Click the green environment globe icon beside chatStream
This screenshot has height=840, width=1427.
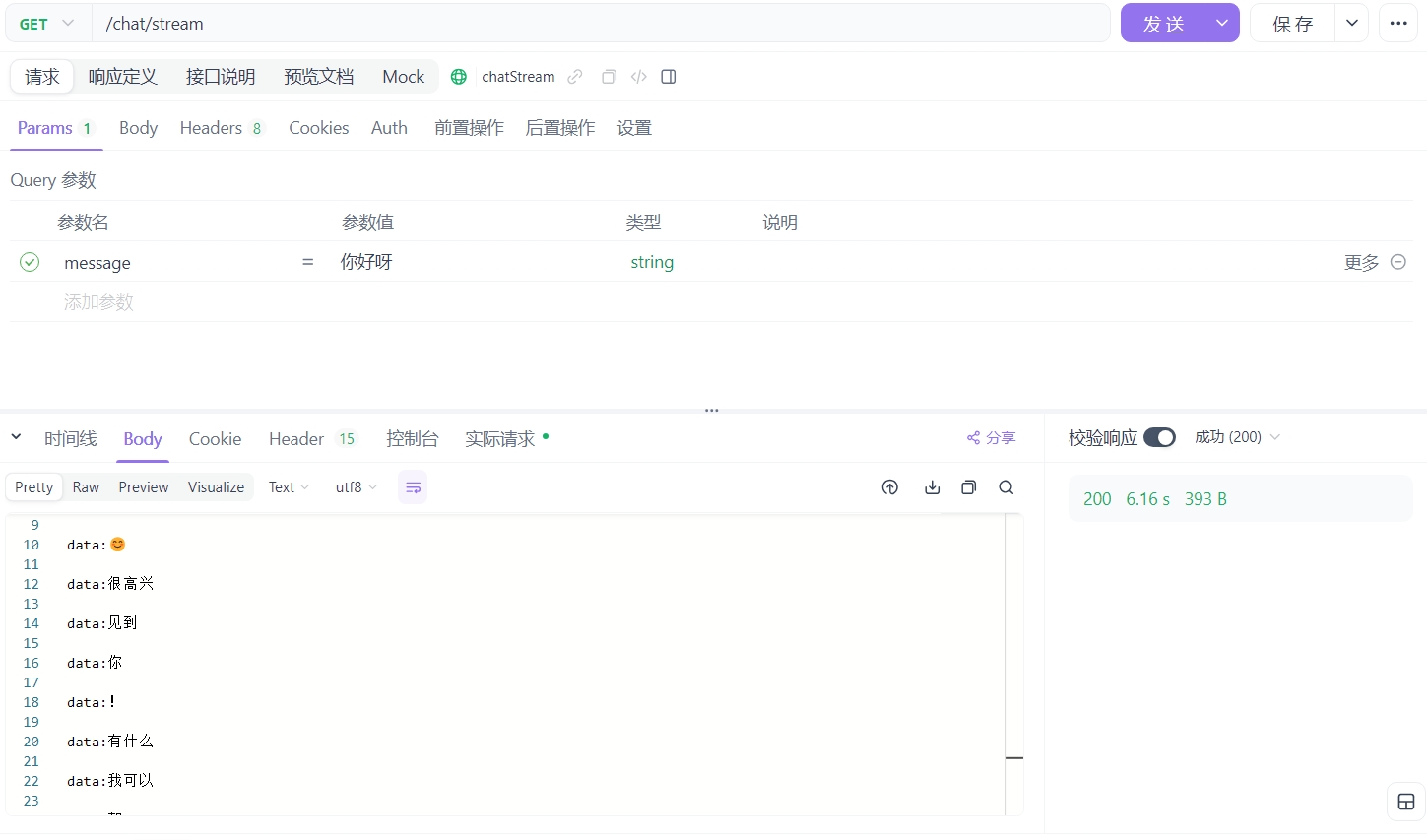click(x=458, y=76)
